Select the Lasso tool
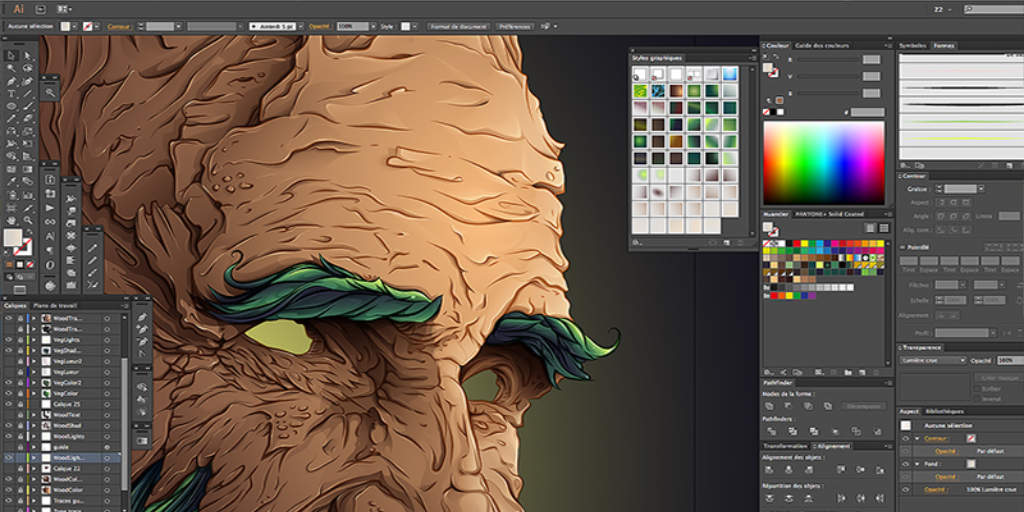This screenshot has height=512, width=1024. pyautogui.click(x=27, y=68)
